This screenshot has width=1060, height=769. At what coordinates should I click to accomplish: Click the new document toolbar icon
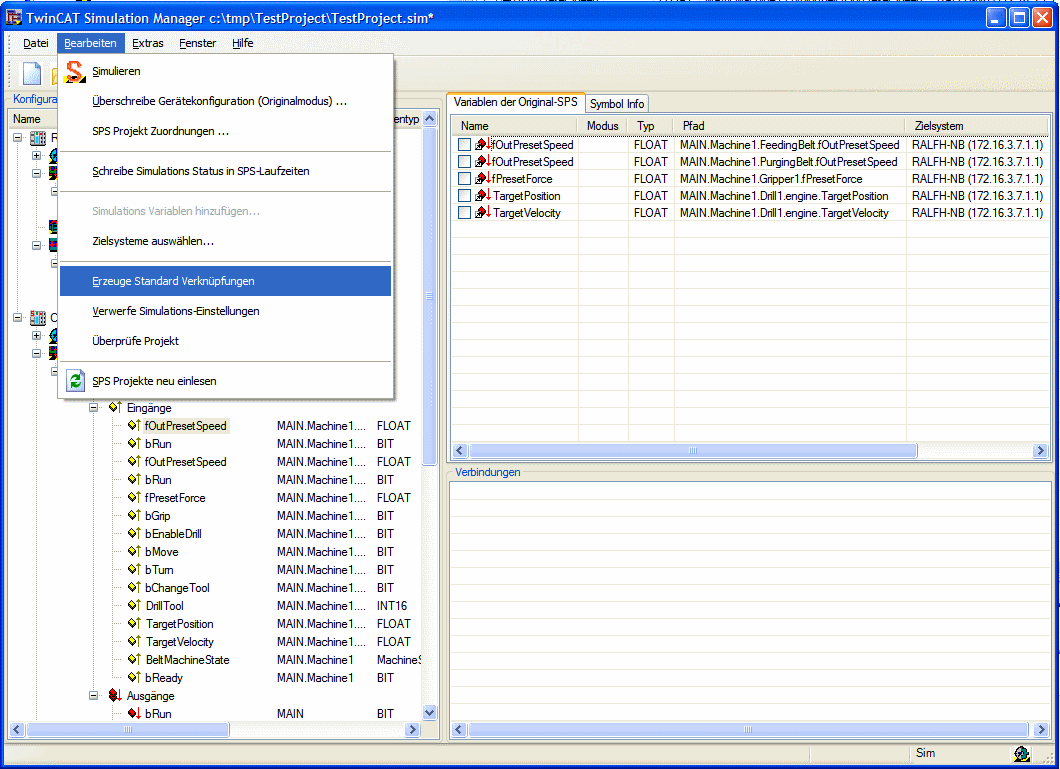click(32, 74)
